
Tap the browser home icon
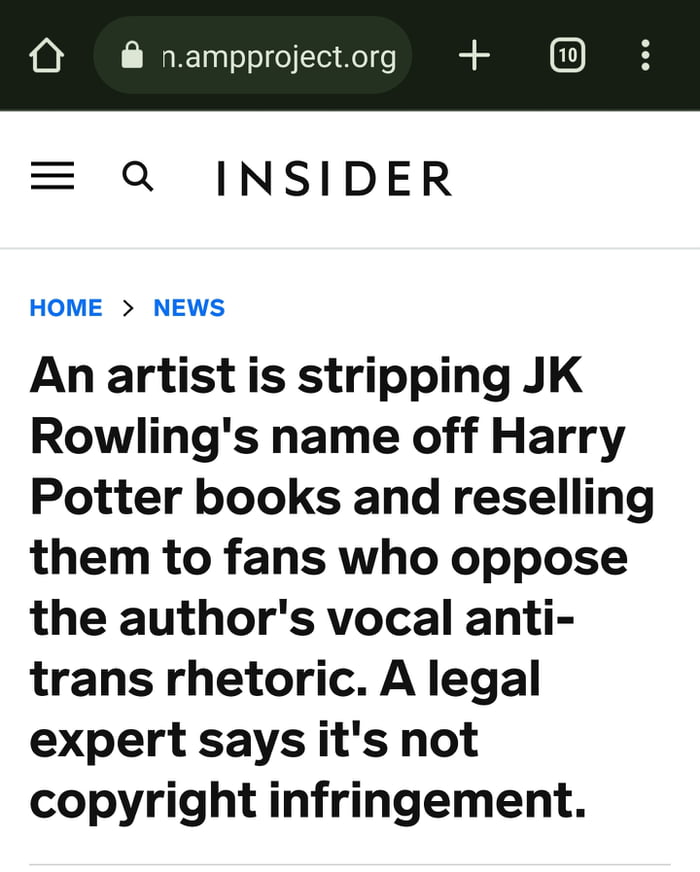point(47,56)
